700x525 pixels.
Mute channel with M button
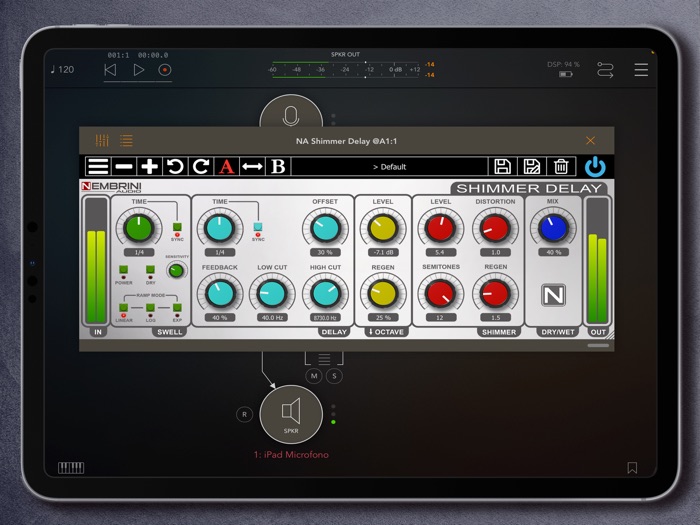[314, 376]
